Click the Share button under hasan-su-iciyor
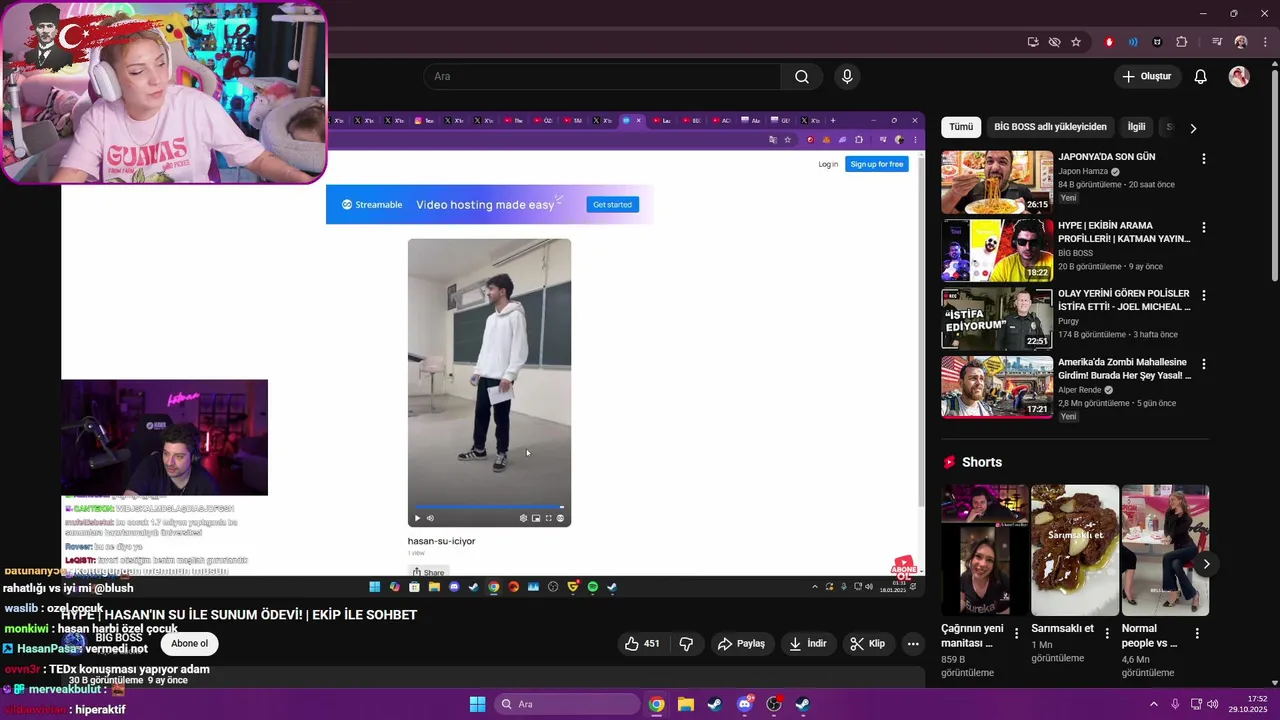This screenshot has height=720, width=1280. tap(429, 572)
